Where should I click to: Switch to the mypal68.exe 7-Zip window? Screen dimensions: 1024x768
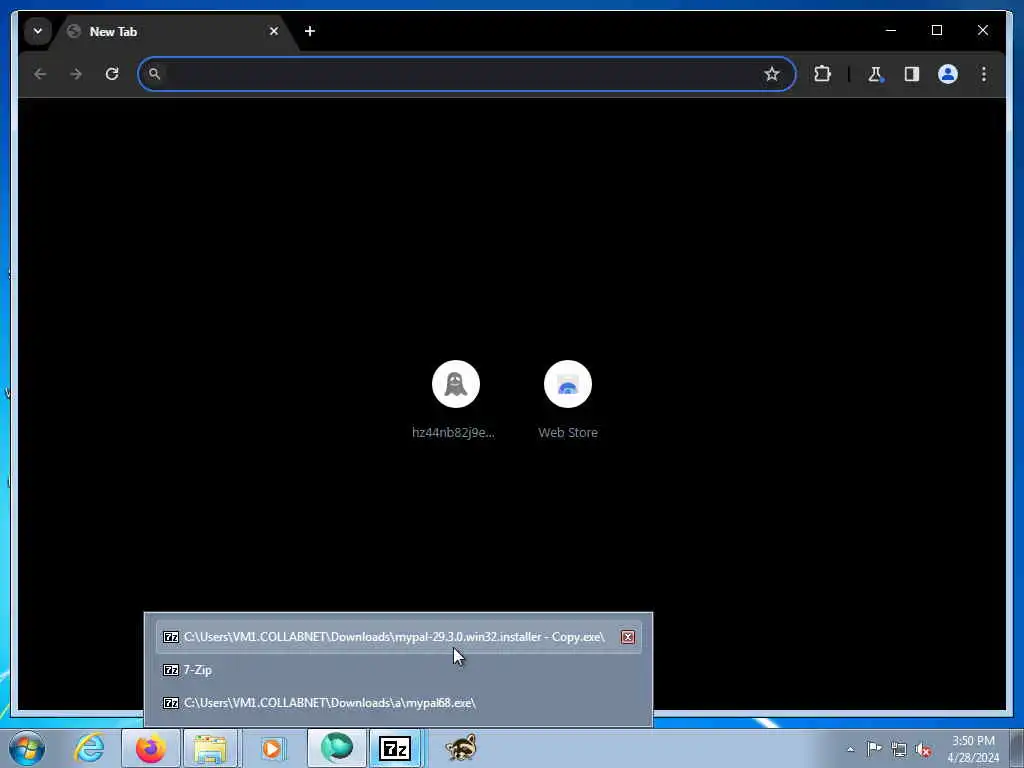[398, 703]
